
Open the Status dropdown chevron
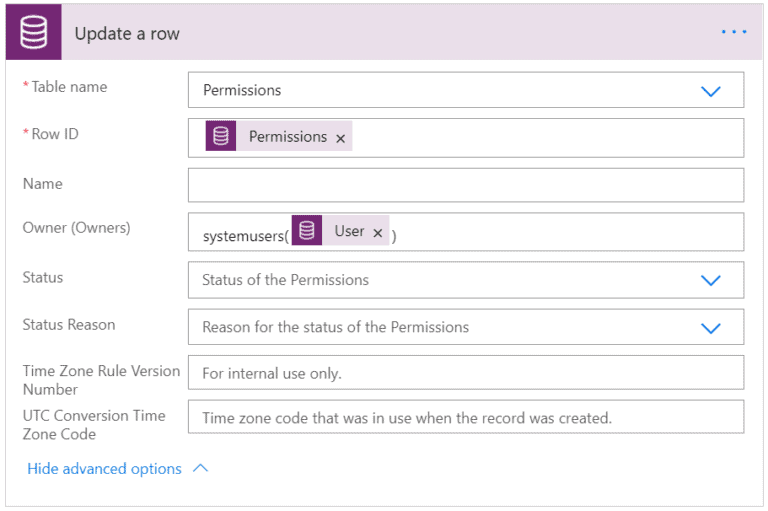point(711,280)
